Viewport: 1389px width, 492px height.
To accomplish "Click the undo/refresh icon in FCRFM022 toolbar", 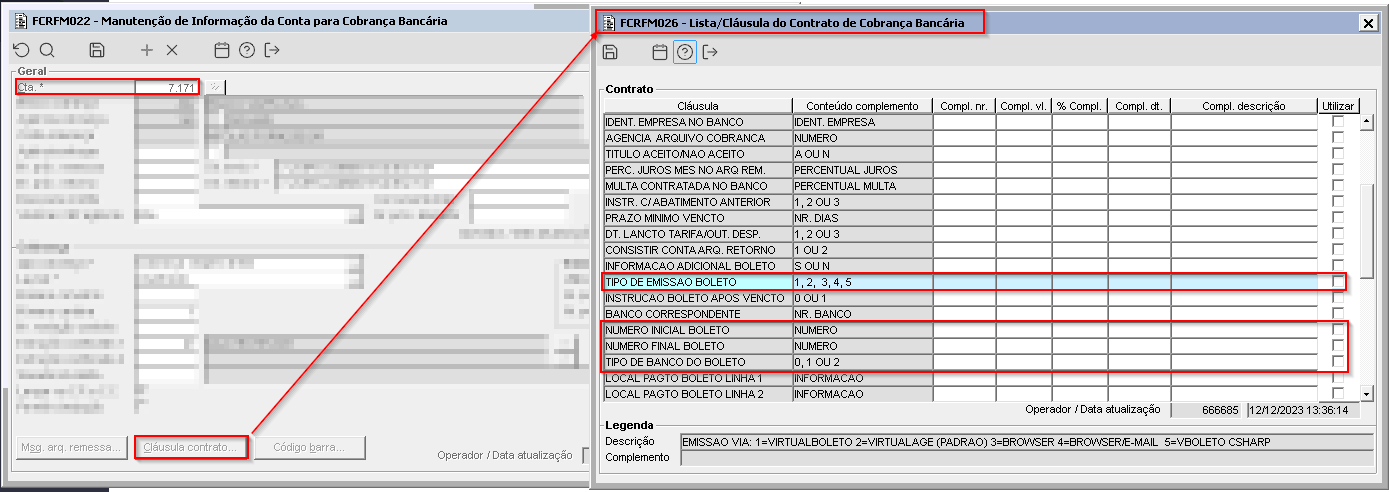I will 22,50.
